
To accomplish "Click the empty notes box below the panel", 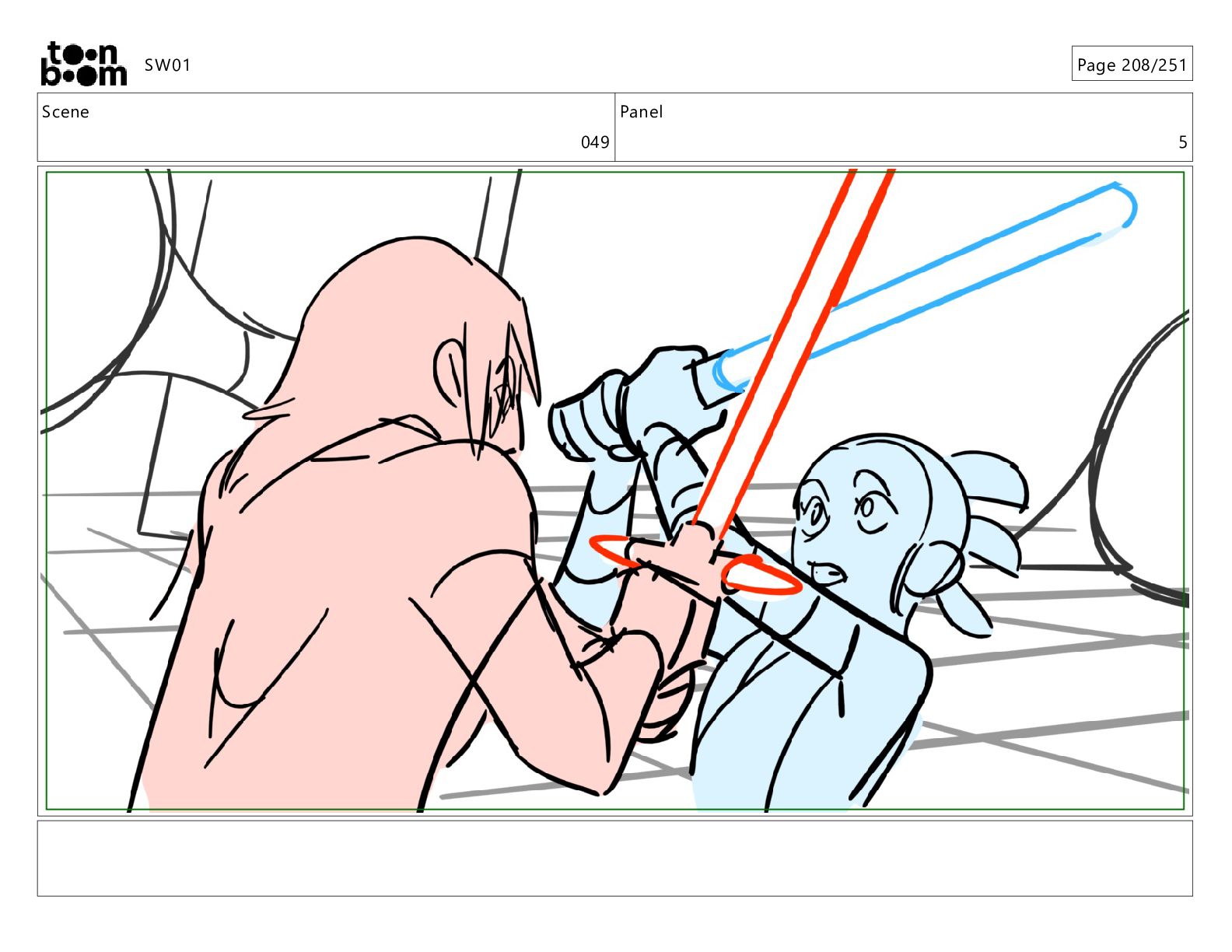I will coord(615,859).
